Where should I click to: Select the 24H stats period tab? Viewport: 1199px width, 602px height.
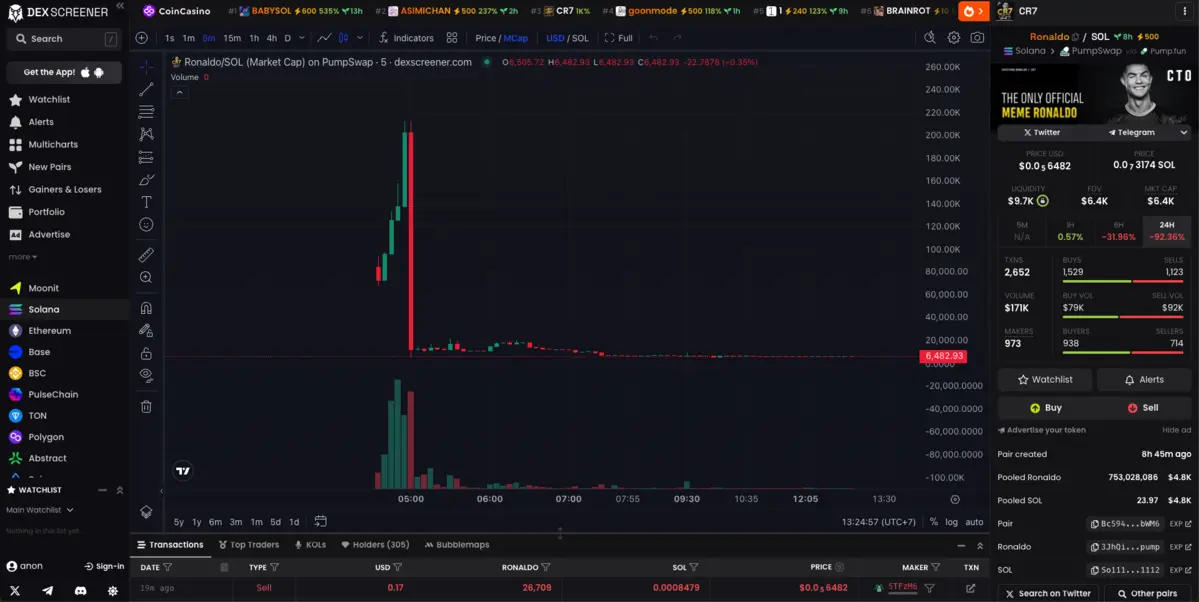pos(1166,231)
